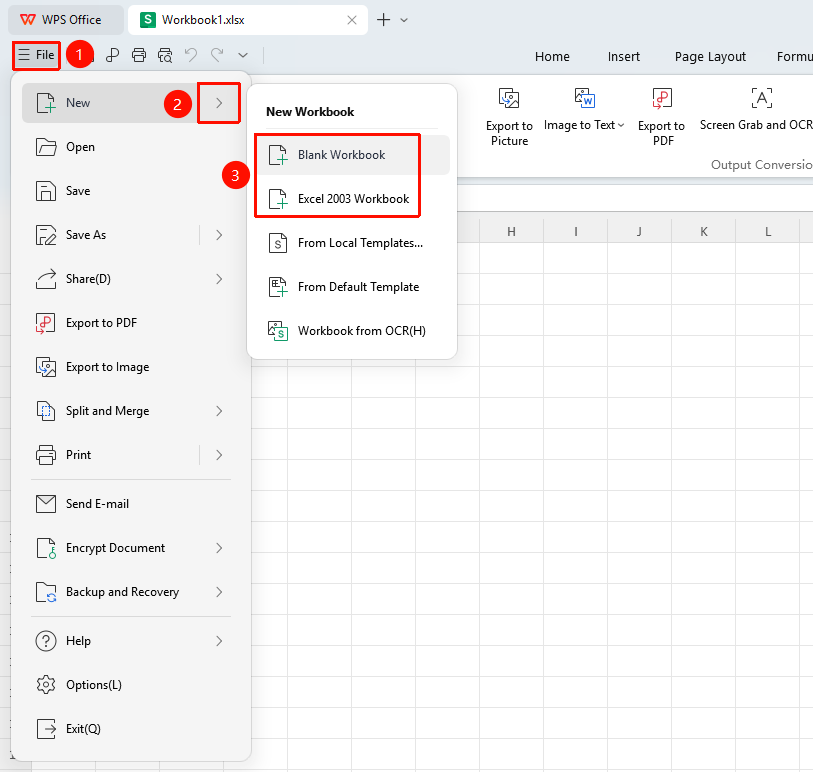Image resolution: width=813 pixels, height=772 pixels.
Task: Open the quick access toolbar customize dropdown
Action: tap(243, 55)
